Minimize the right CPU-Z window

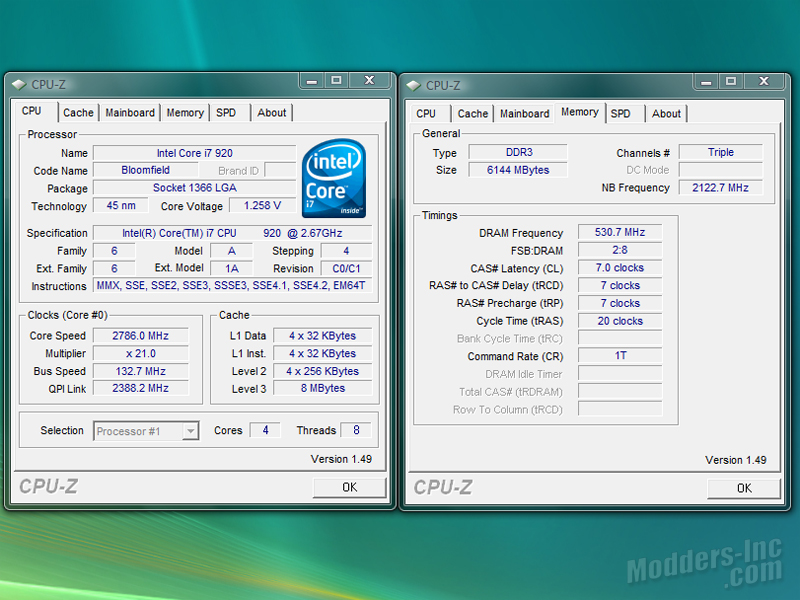[706, 82]
